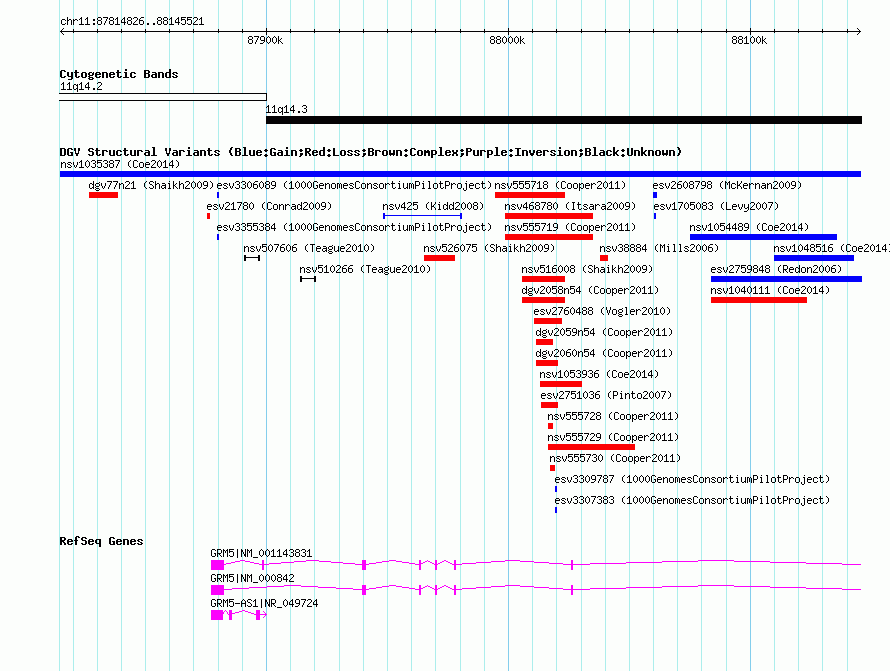Click the red bar under nsv1053936
This screenshot has height=671, width=890.
coord(561,384)
